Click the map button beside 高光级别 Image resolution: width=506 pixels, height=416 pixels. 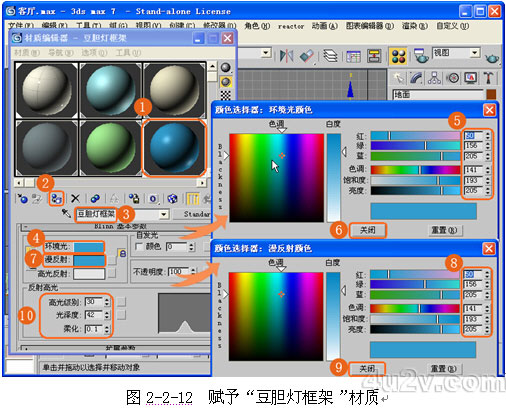121,302
